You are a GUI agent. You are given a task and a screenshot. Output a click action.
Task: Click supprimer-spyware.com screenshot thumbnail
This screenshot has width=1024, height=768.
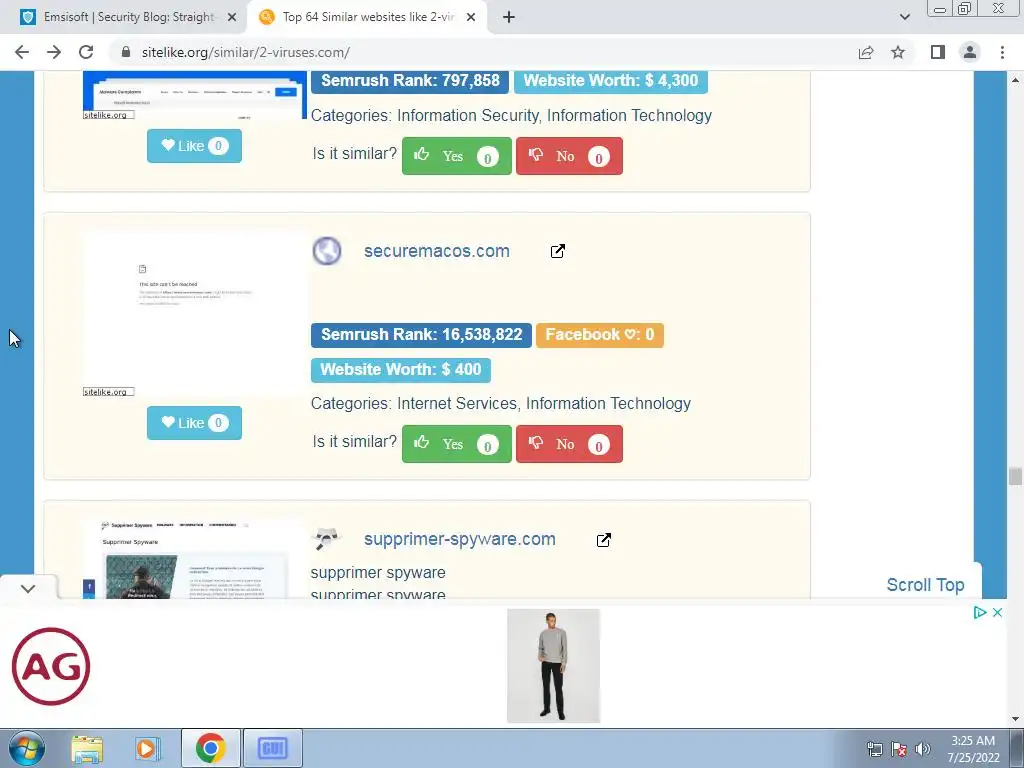[194, 559]
